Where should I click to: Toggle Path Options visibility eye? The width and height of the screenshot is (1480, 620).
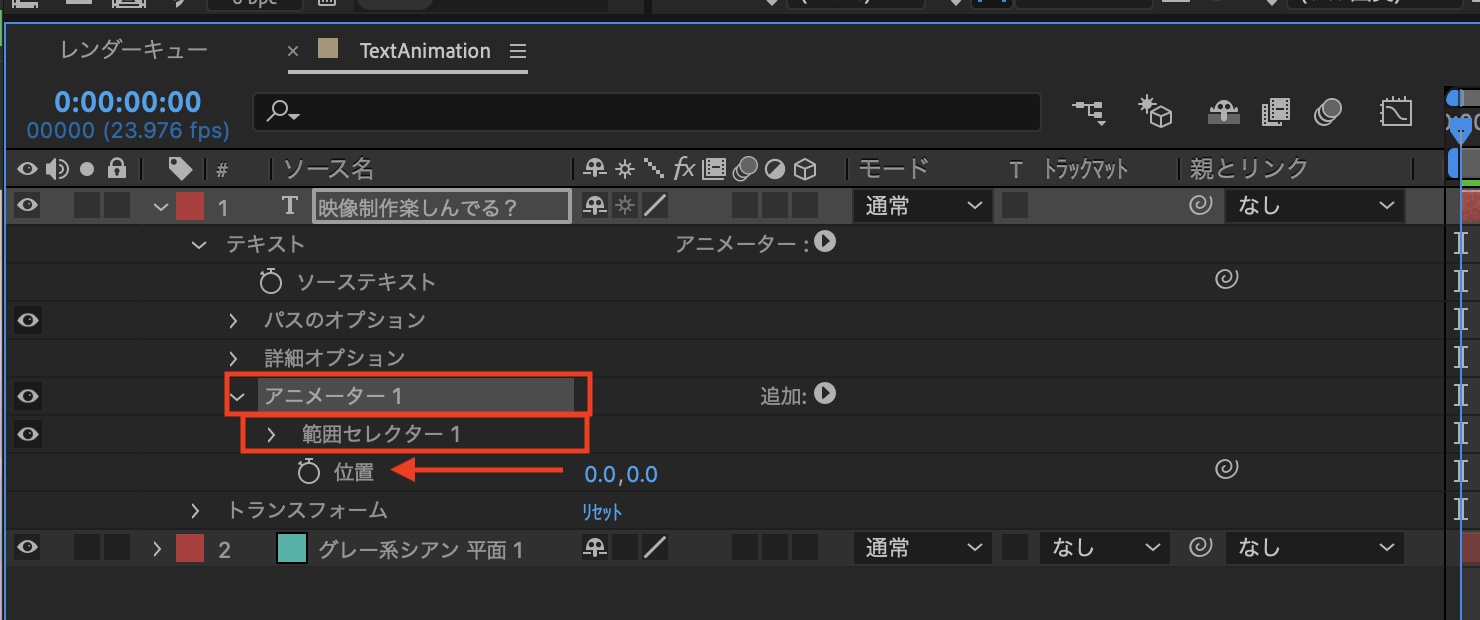point(27,320)
